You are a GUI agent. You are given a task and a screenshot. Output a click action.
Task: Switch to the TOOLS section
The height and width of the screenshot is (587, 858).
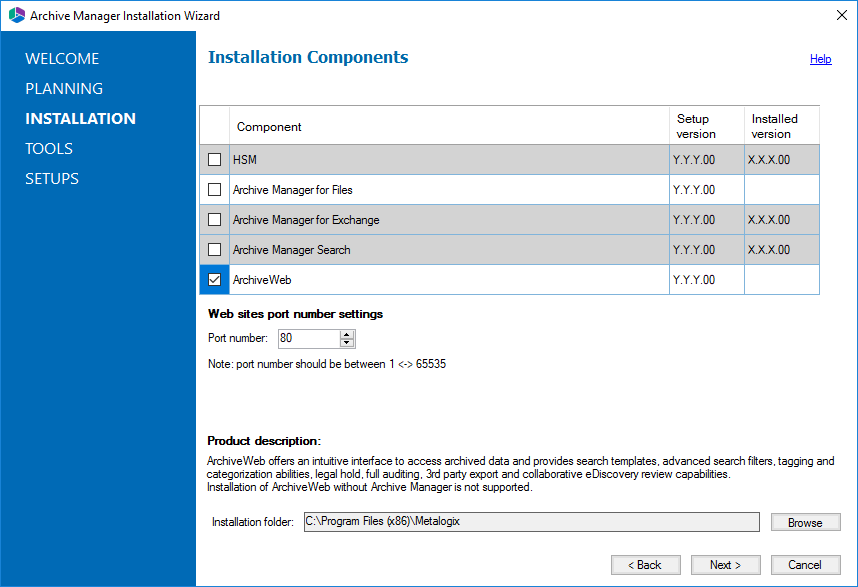[49, 149]
